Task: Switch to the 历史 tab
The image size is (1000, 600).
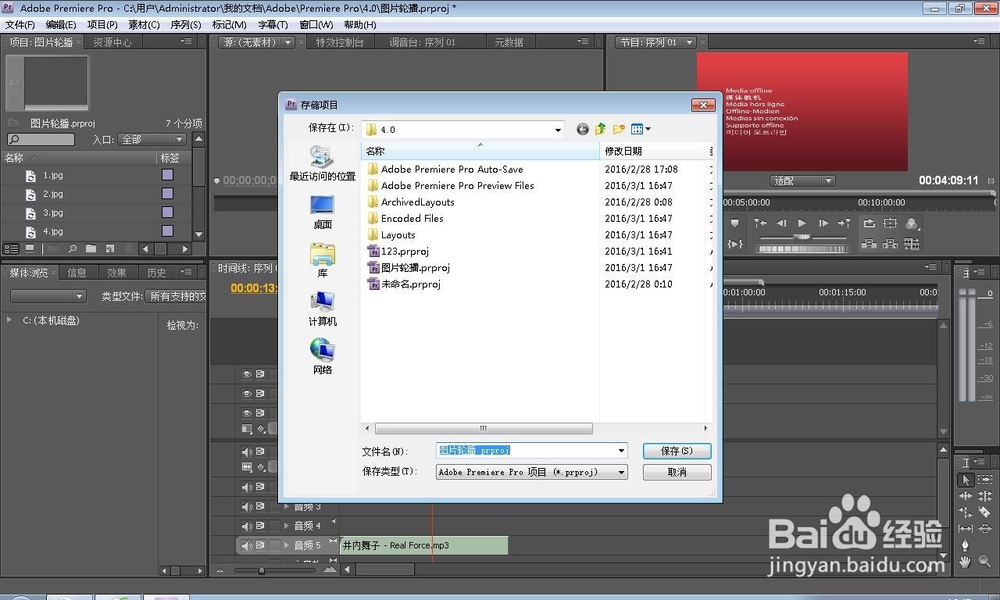Action: 156,273
